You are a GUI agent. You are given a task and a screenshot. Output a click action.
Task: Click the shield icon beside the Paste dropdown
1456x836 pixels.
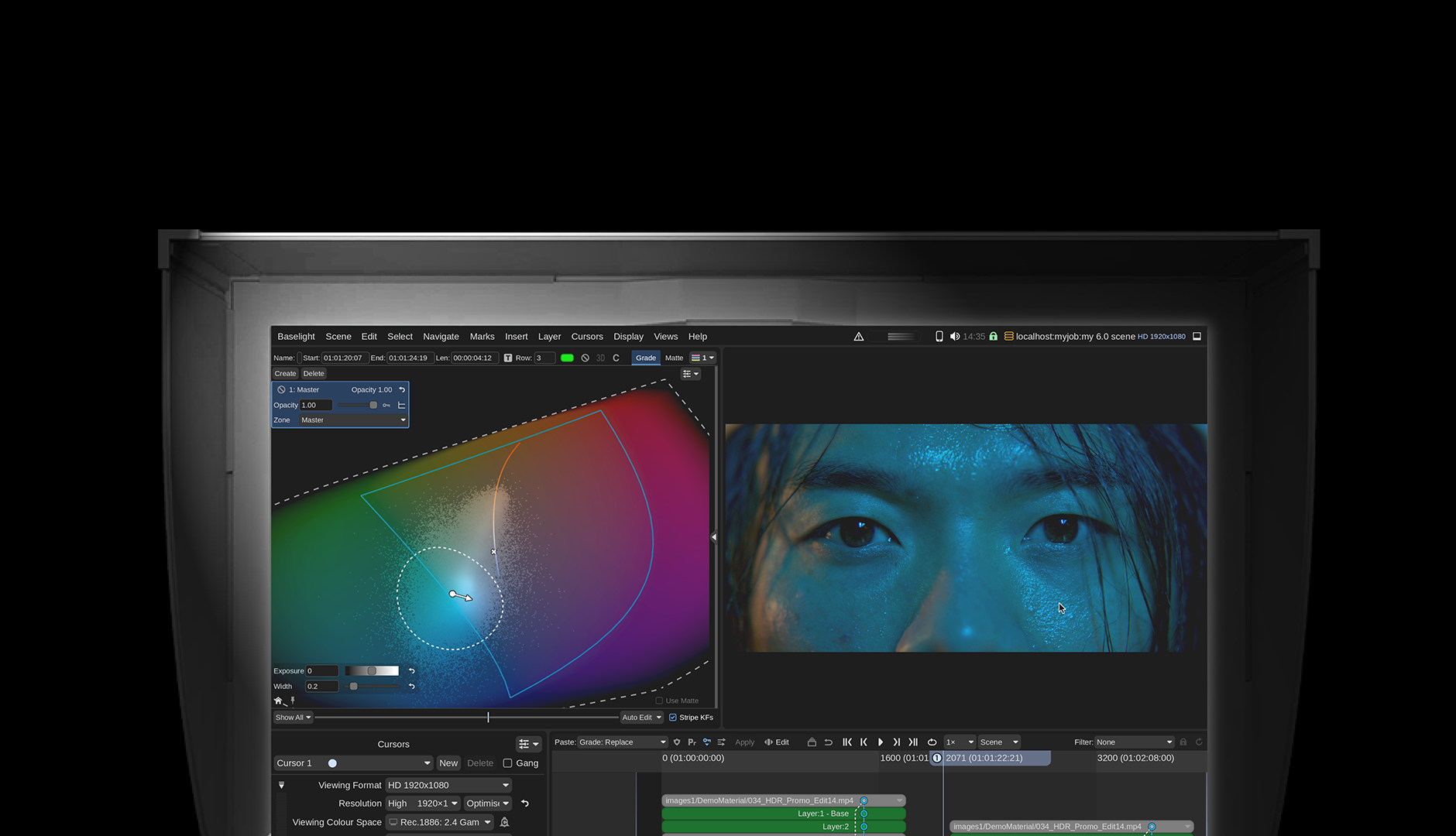click(677, 742)
